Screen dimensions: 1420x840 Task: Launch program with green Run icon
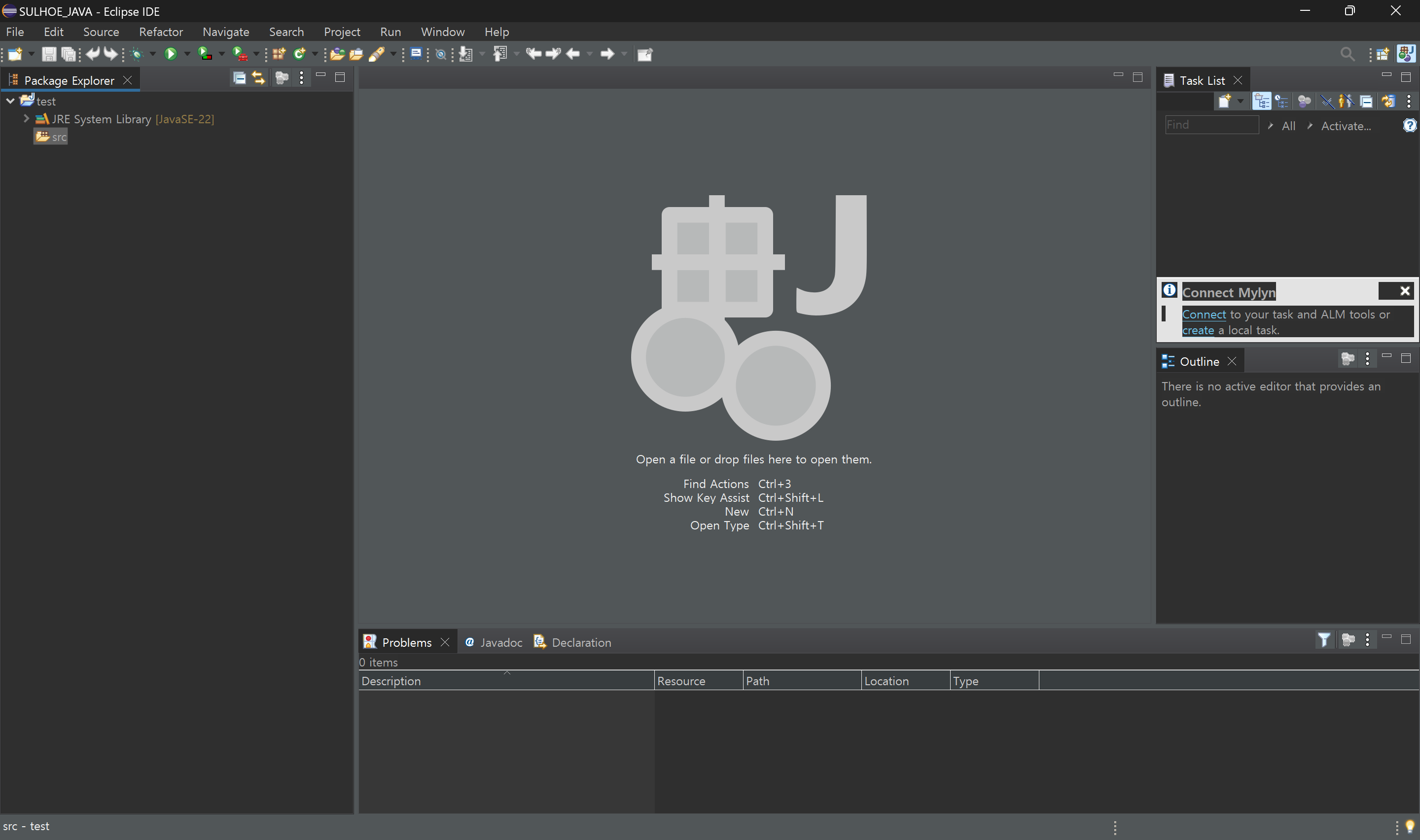click(171, 54)
